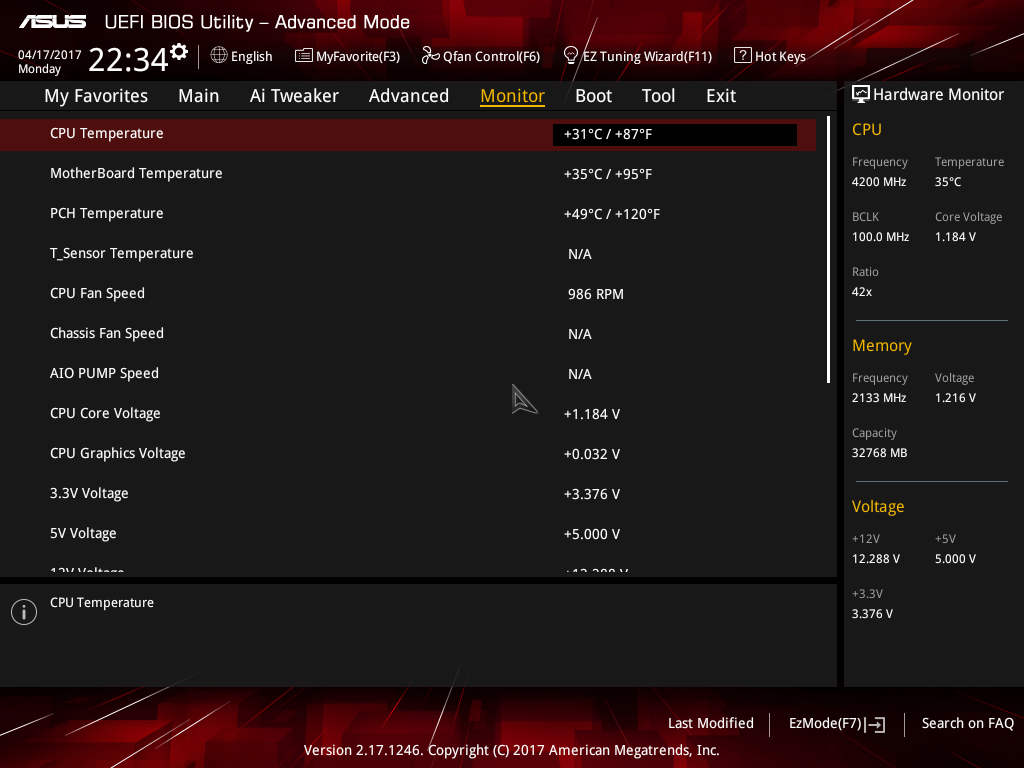The image size is (1024, 768).
Task: Select CPU Core Voltage row
Action: pos(408,413)
